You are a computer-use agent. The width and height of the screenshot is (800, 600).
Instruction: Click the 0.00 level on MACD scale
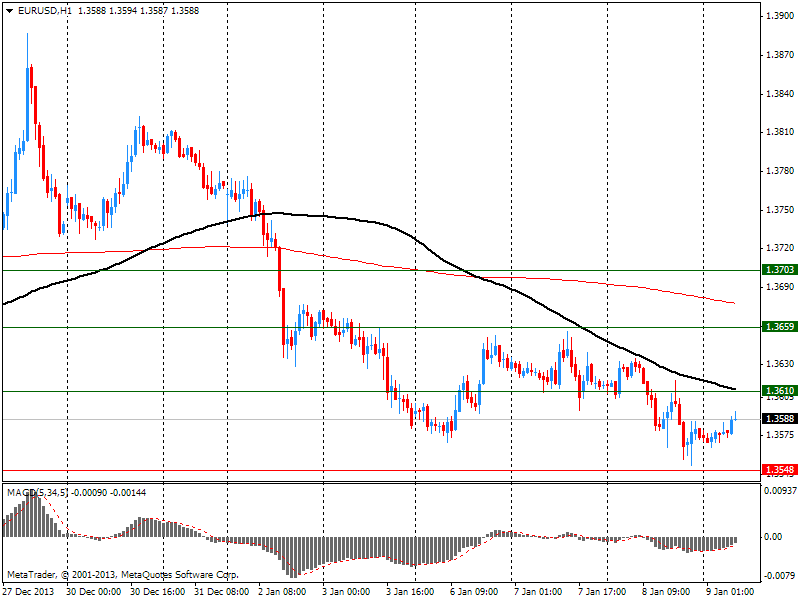point(774,536)
